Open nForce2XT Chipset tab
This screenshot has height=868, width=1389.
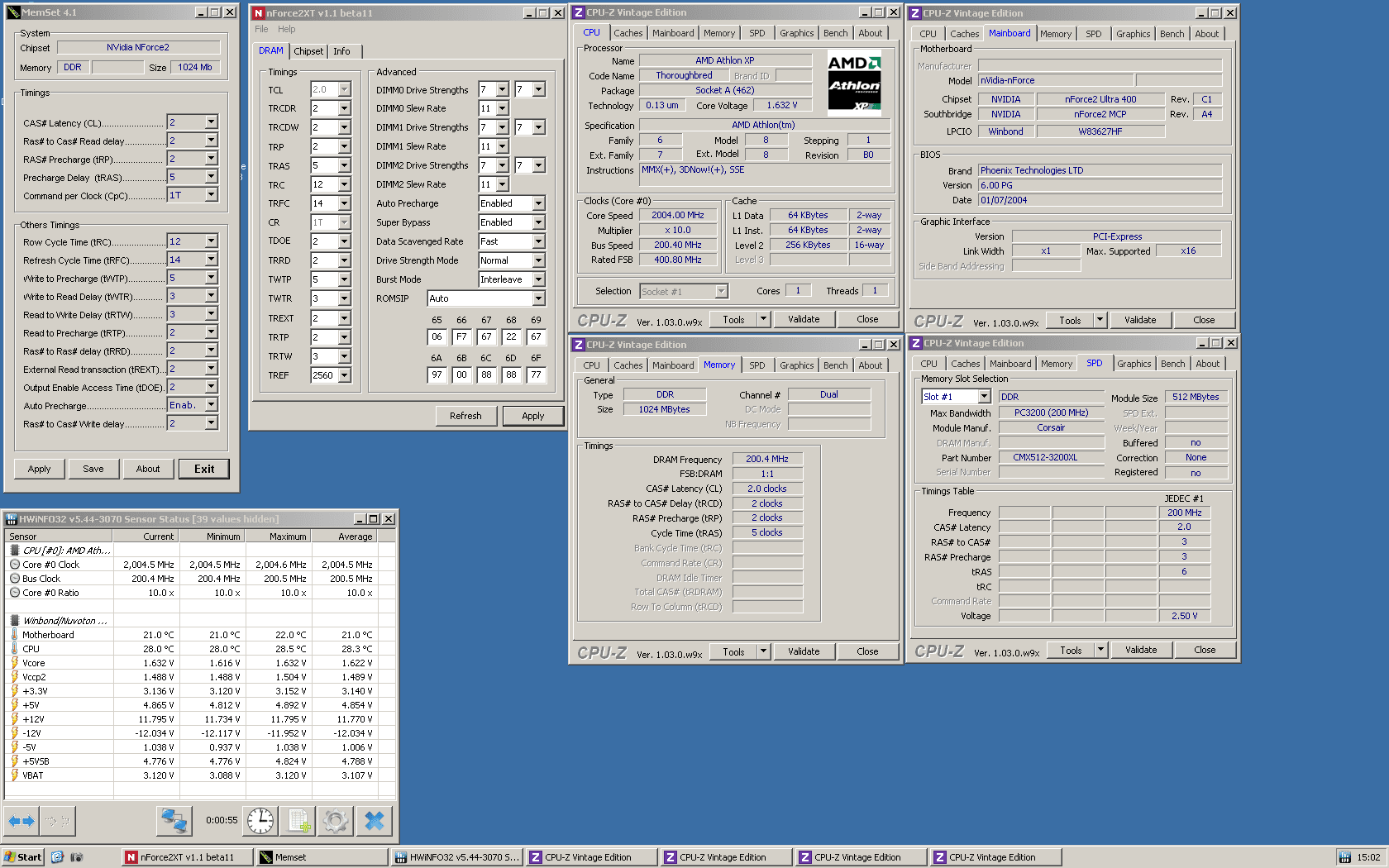[308, 51]
